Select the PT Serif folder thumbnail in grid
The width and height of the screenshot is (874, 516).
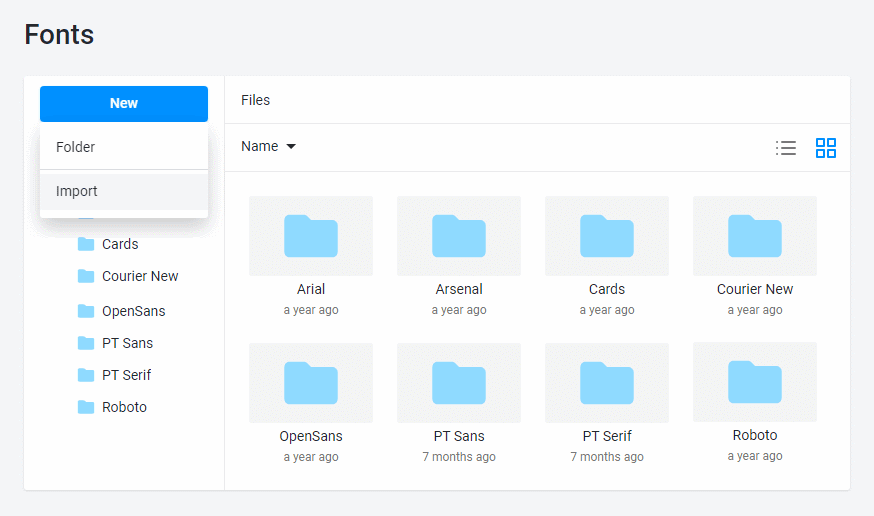pos(607,383)
